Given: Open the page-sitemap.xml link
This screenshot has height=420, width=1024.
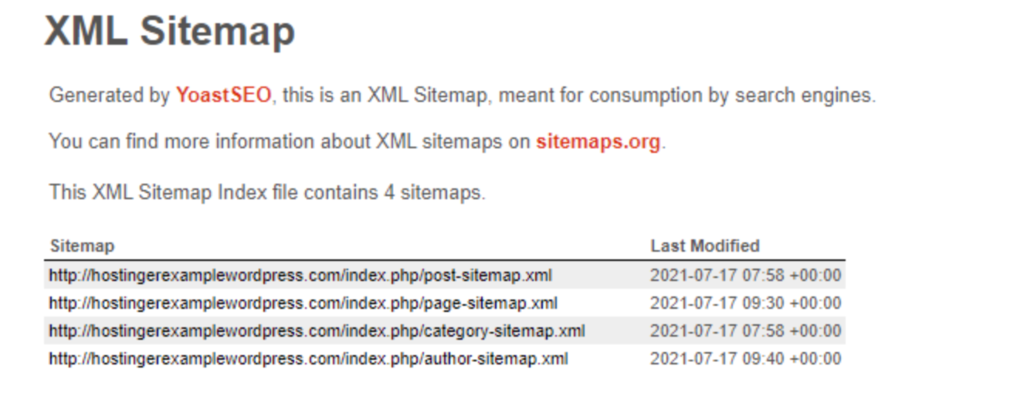Looking at the screenshot, I should tap(303, 302).
